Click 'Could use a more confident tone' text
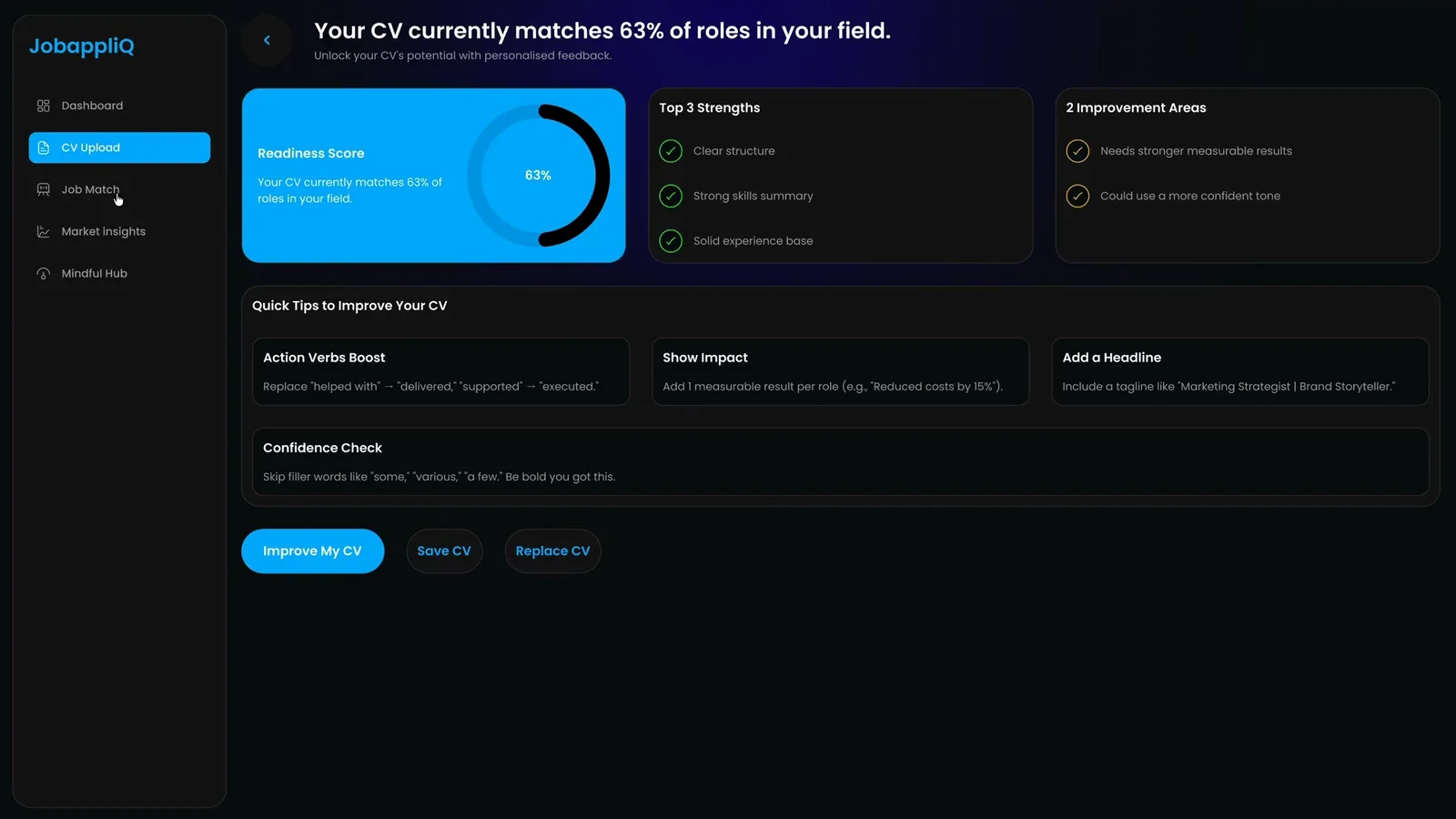 (1190, 196)
